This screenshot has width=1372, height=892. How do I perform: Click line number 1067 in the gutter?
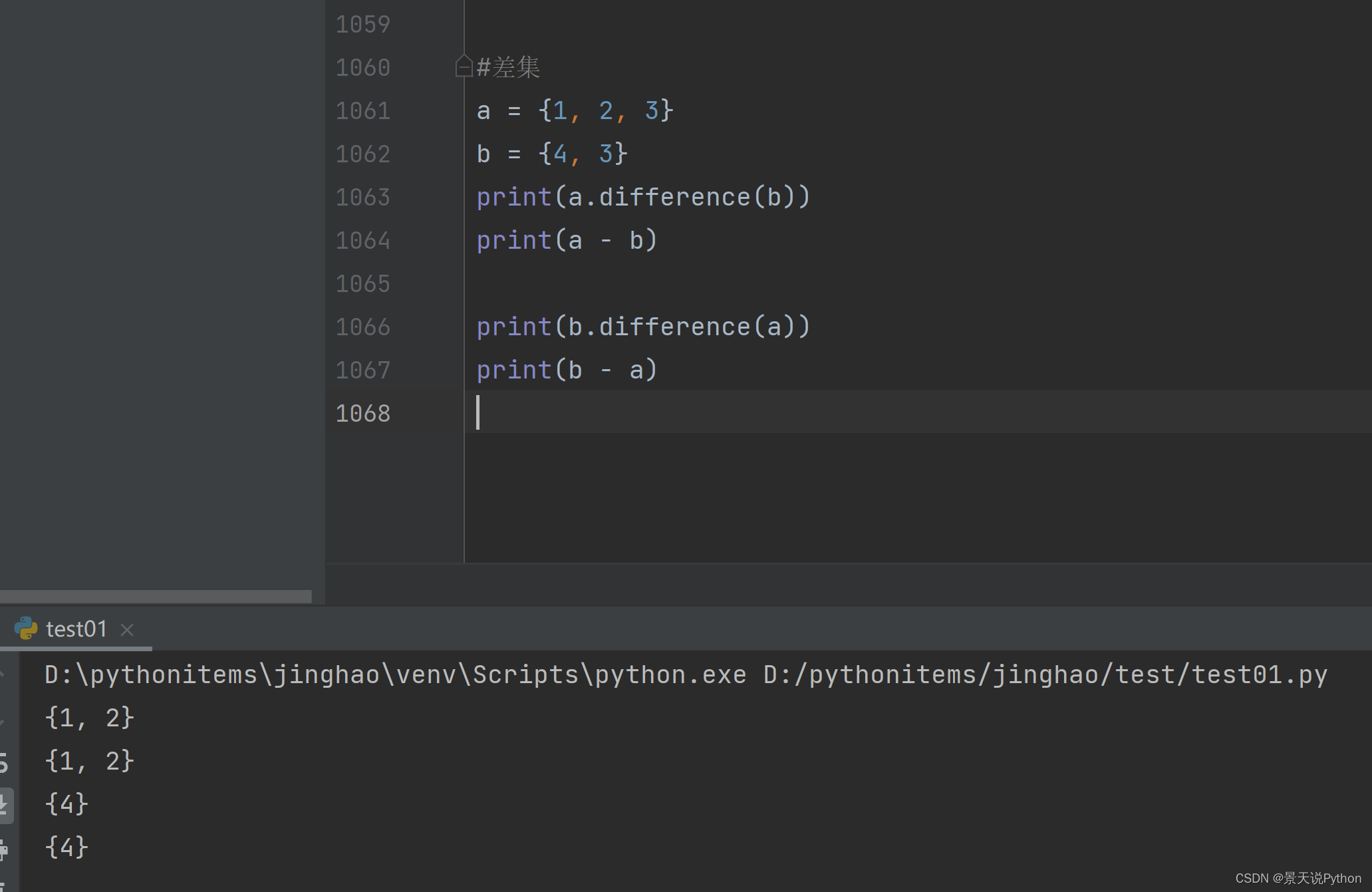(362, 371)
